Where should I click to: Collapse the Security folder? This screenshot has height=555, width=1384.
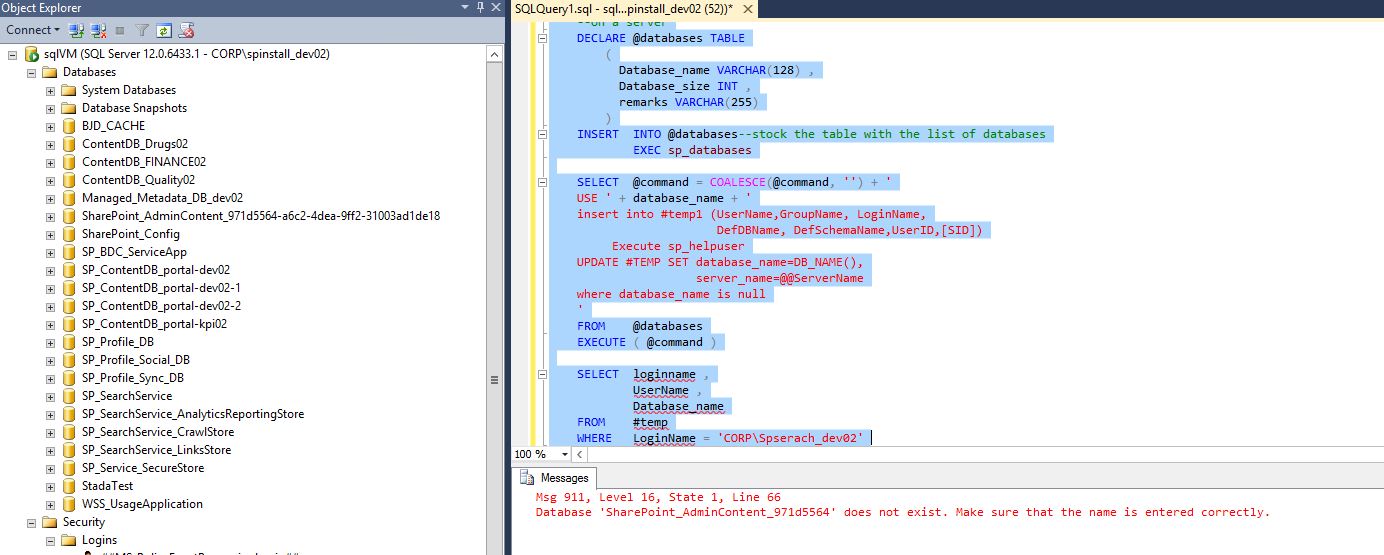pos(32,522)
